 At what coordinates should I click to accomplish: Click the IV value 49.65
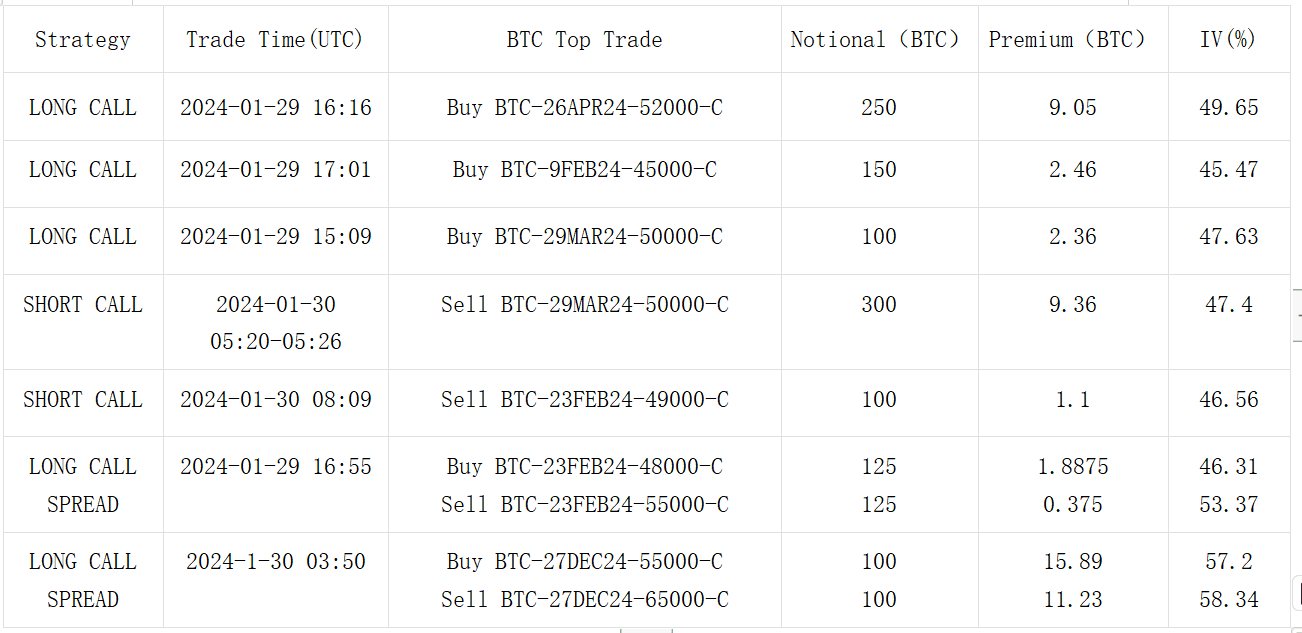[x=1228, y=108]
